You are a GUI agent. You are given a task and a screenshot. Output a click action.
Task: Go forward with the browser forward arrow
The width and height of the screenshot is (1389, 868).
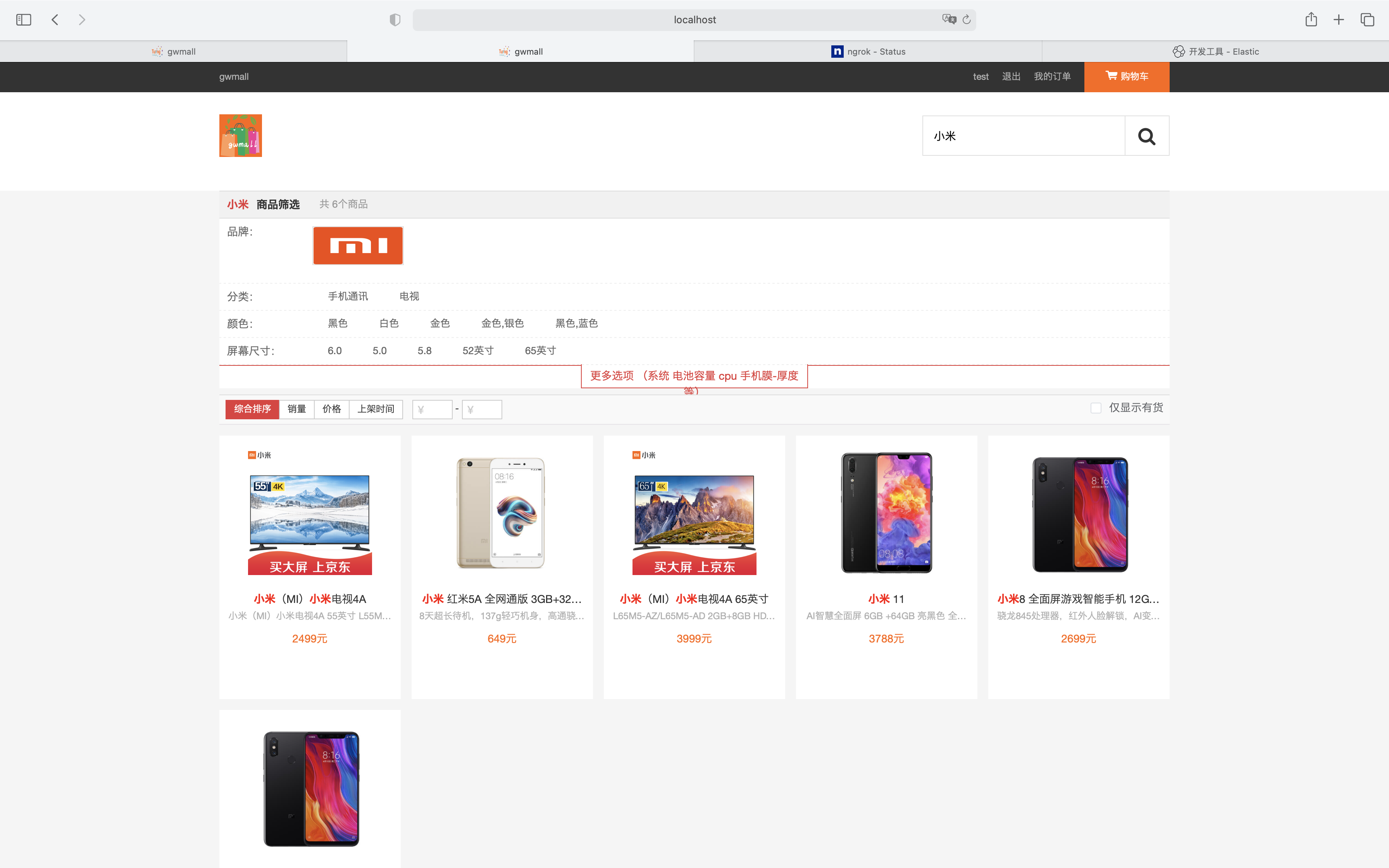(82, 19)
